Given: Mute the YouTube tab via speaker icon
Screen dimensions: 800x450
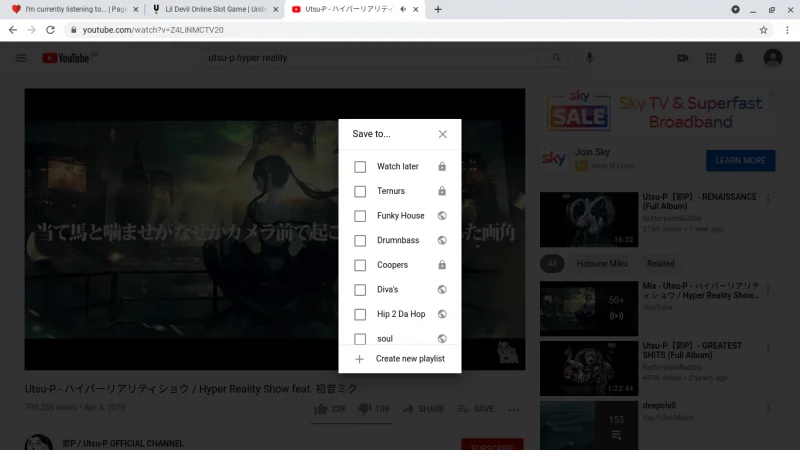Looking at the screenshot, I should (403, 9).
